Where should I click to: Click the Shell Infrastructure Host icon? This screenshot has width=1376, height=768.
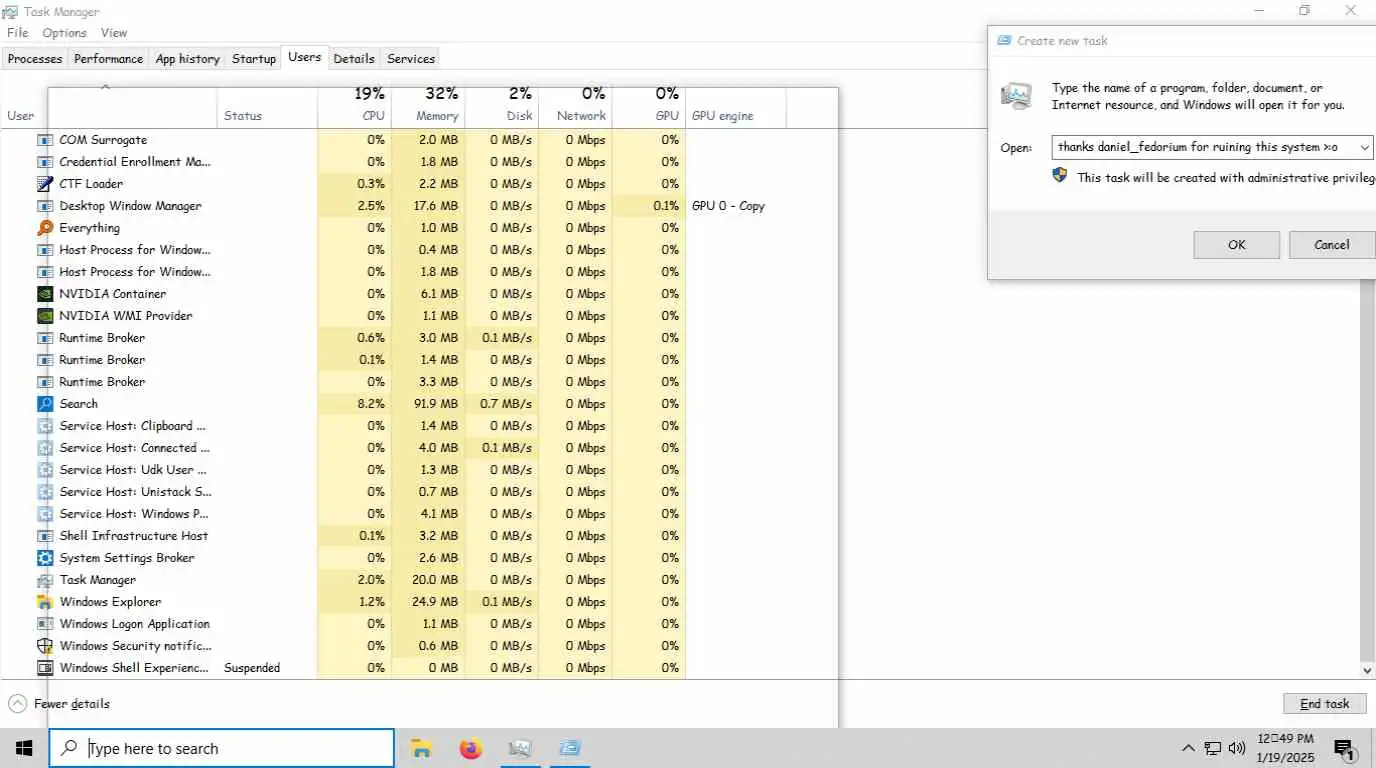click(45, 536)
